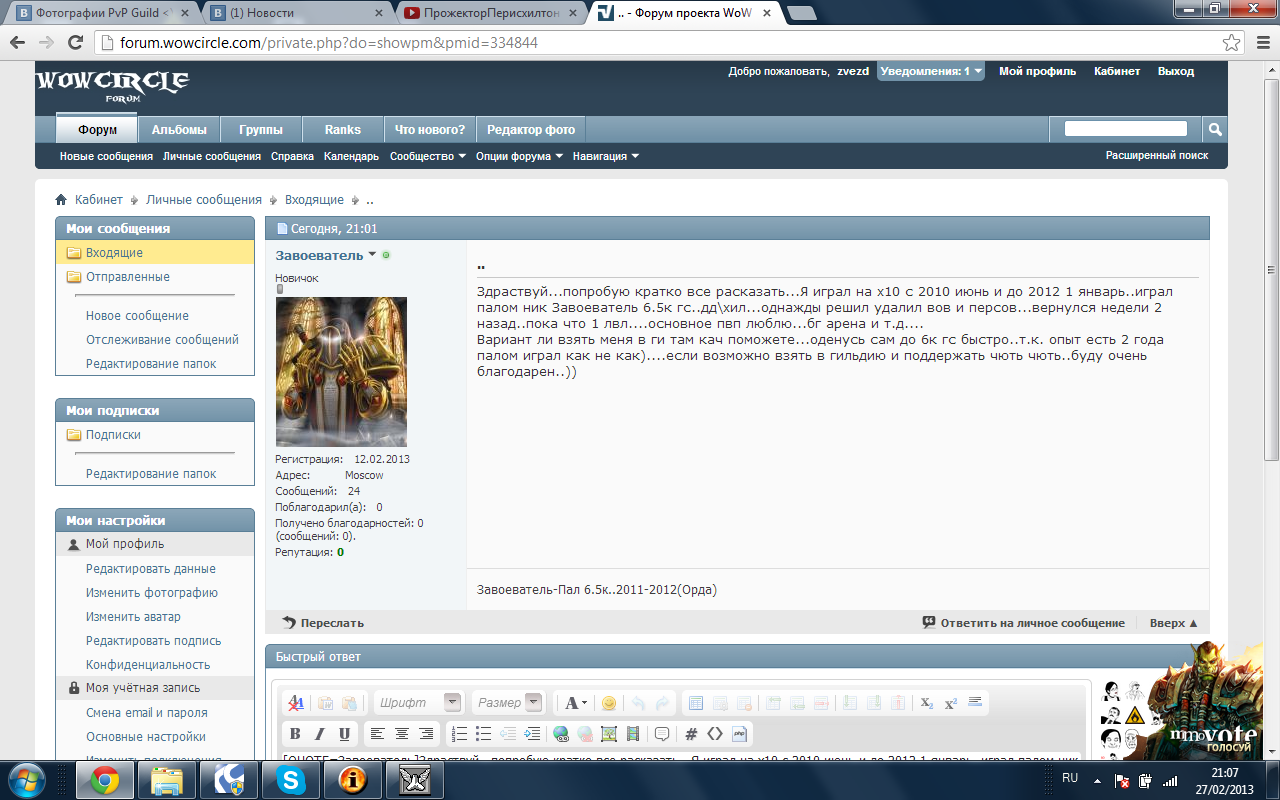Open the Завоеватель username dropdown arrow
The width and height of the screenshot is (1280, 800).
(372, 254)
